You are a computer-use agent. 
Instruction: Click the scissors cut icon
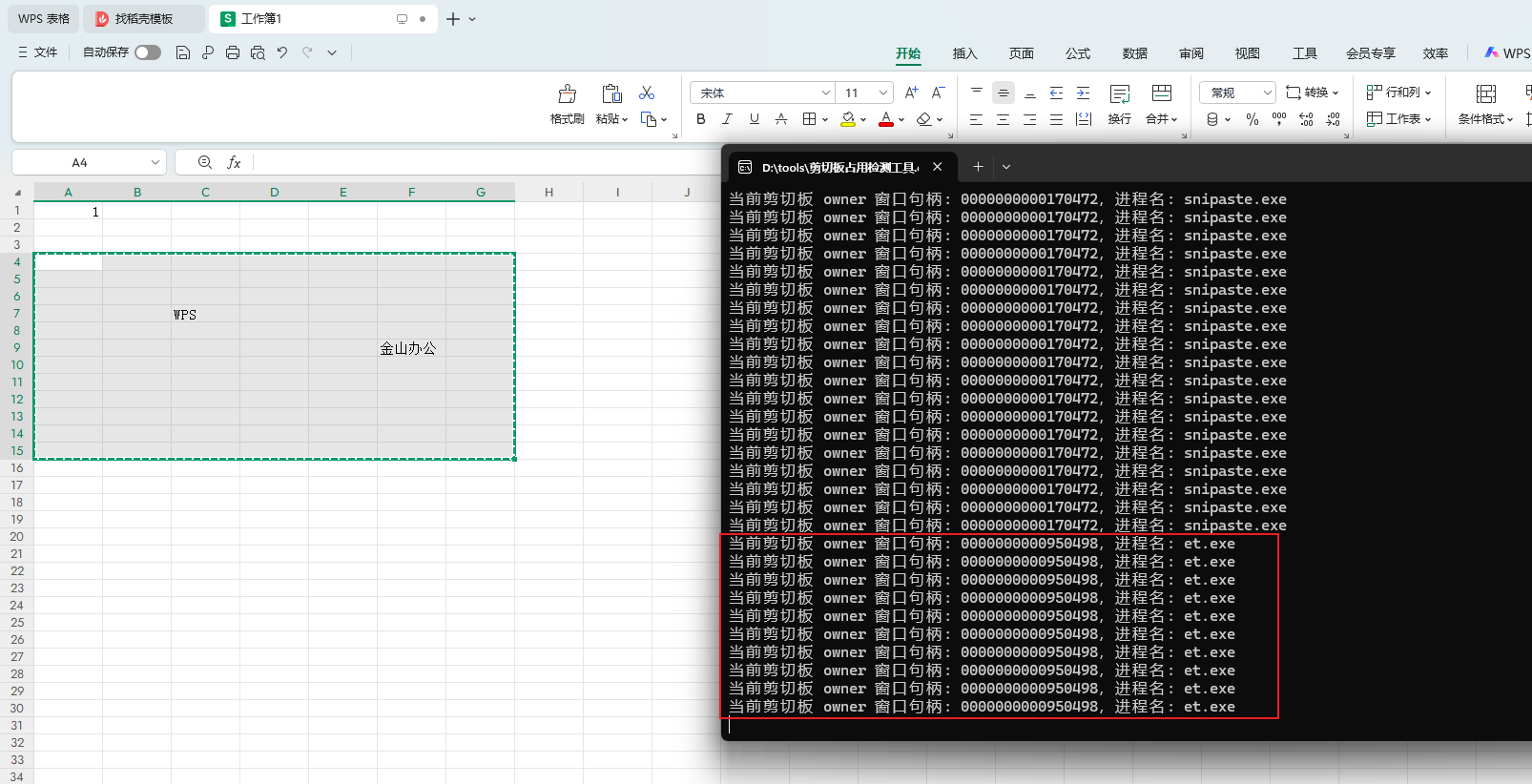[647, 93]
